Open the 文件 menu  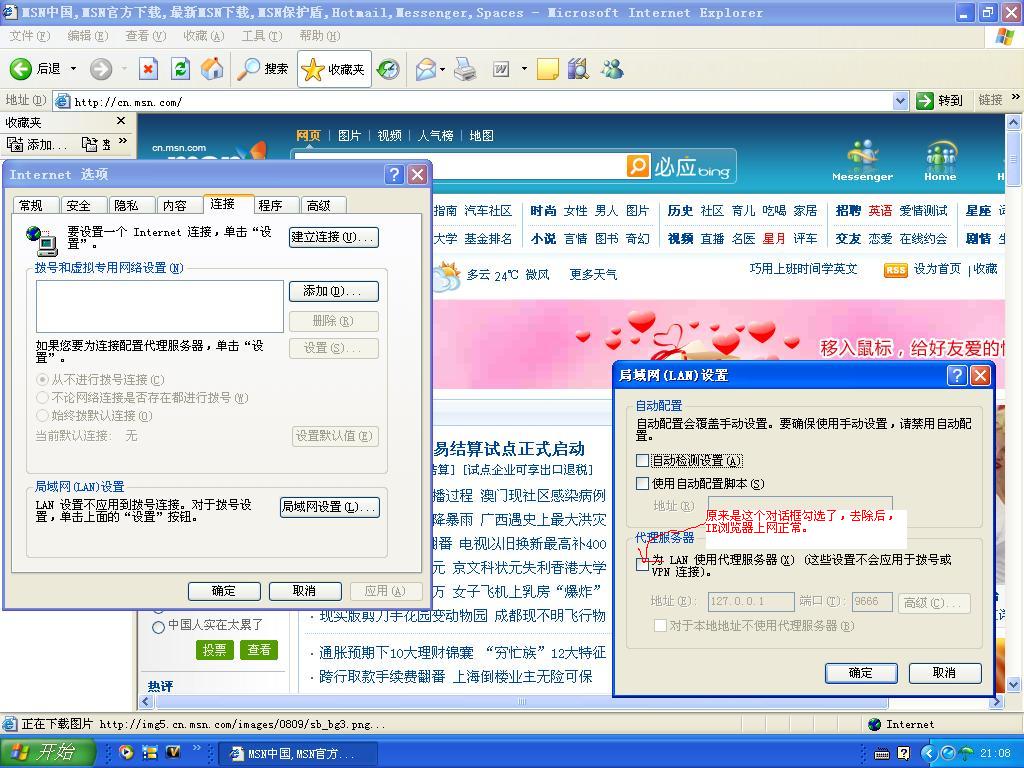tap(29, 35)
